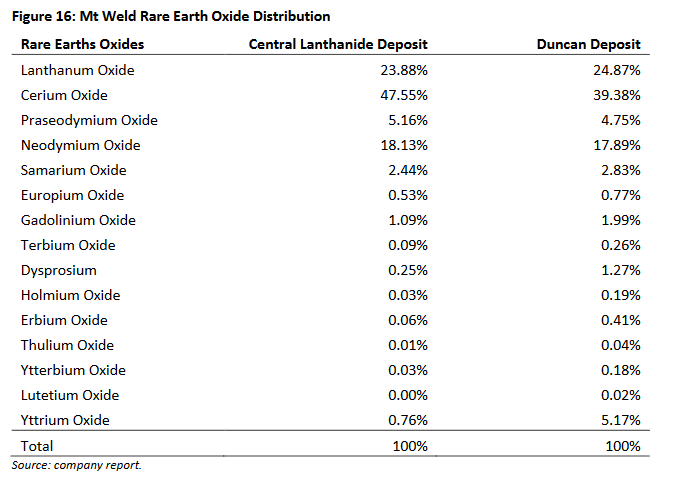Click the Samarium Oxide Duncan value 2.83%
675x487 pixels.
click(619, 170)
